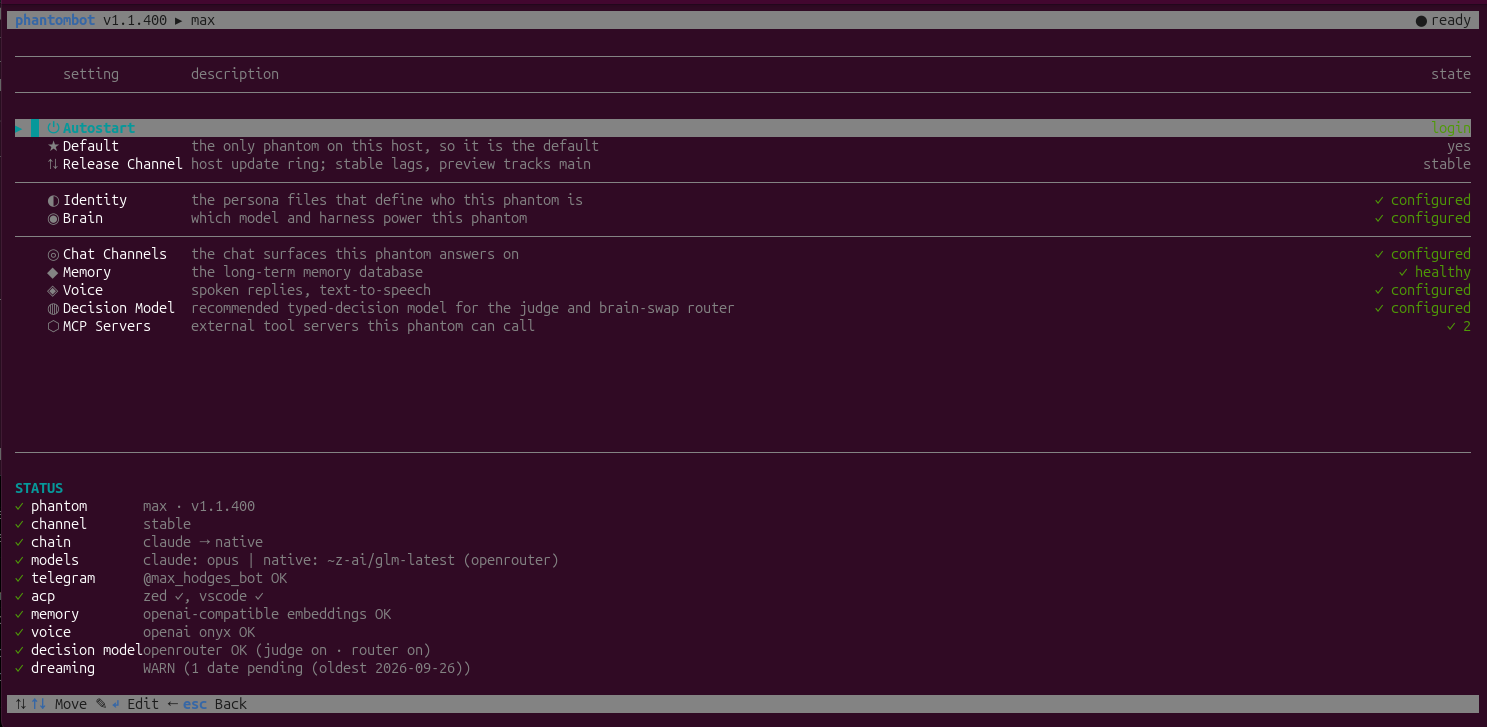Image resolution: width=1487 pixels, height=727 pixels.
Task: Click the '2' state for MCP Servers
Action: point(1467,326)
